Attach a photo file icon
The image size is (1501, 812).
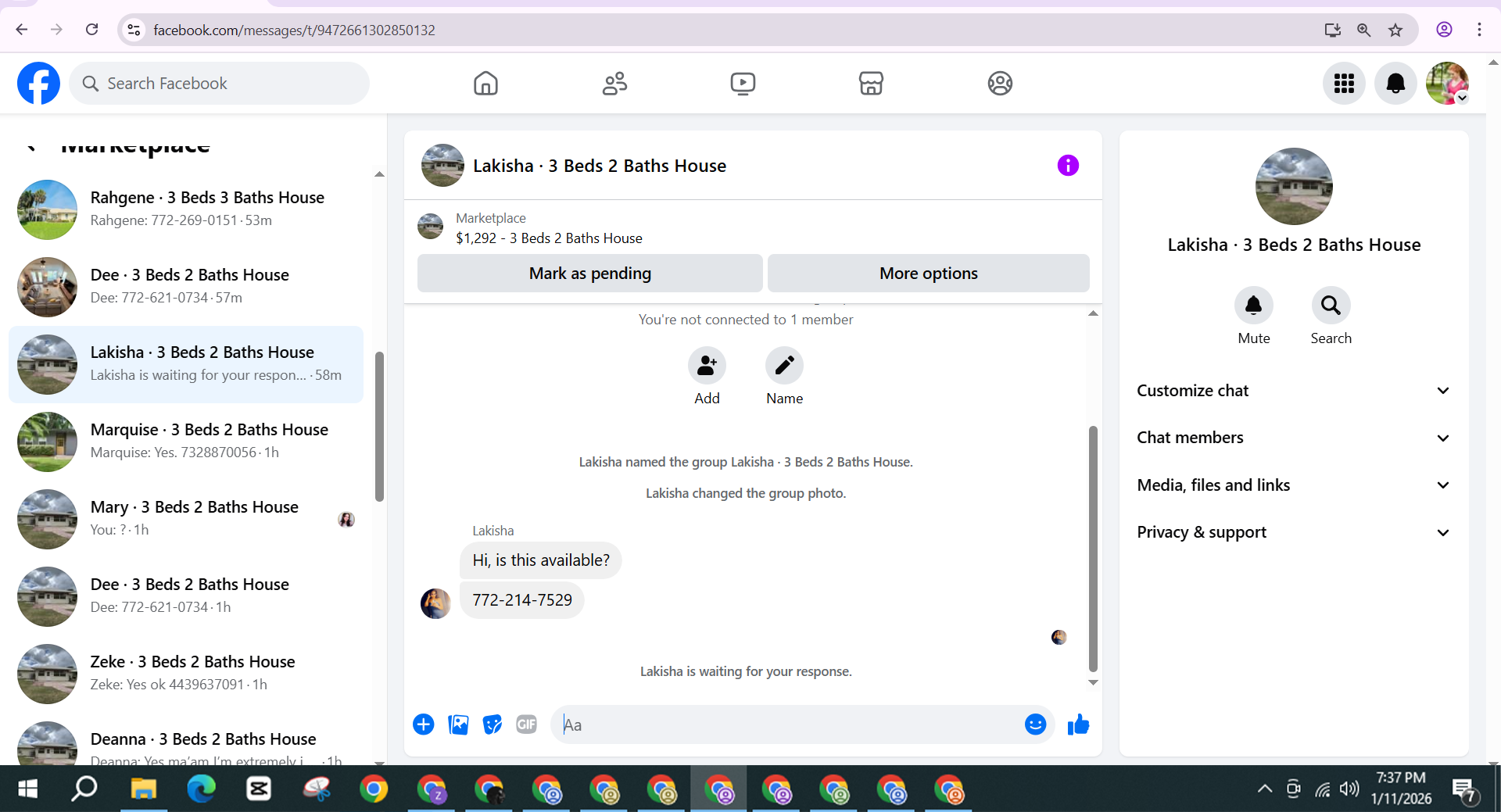458,724
